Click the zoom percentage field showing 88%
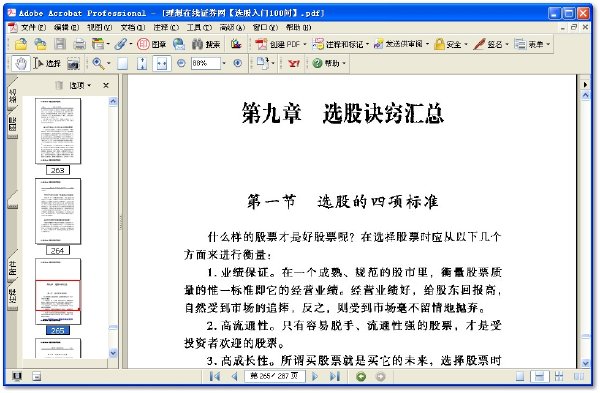The image size is (600, 393). point(206,63)
